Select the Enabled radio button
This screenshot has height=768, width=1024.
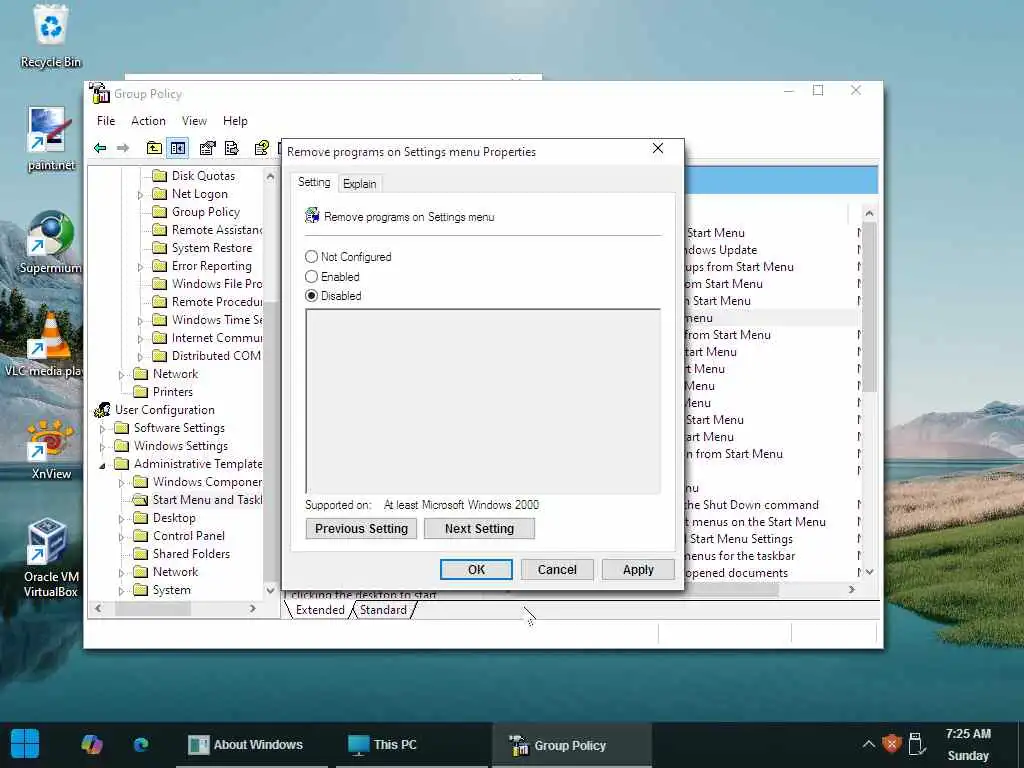coord(312,276)
